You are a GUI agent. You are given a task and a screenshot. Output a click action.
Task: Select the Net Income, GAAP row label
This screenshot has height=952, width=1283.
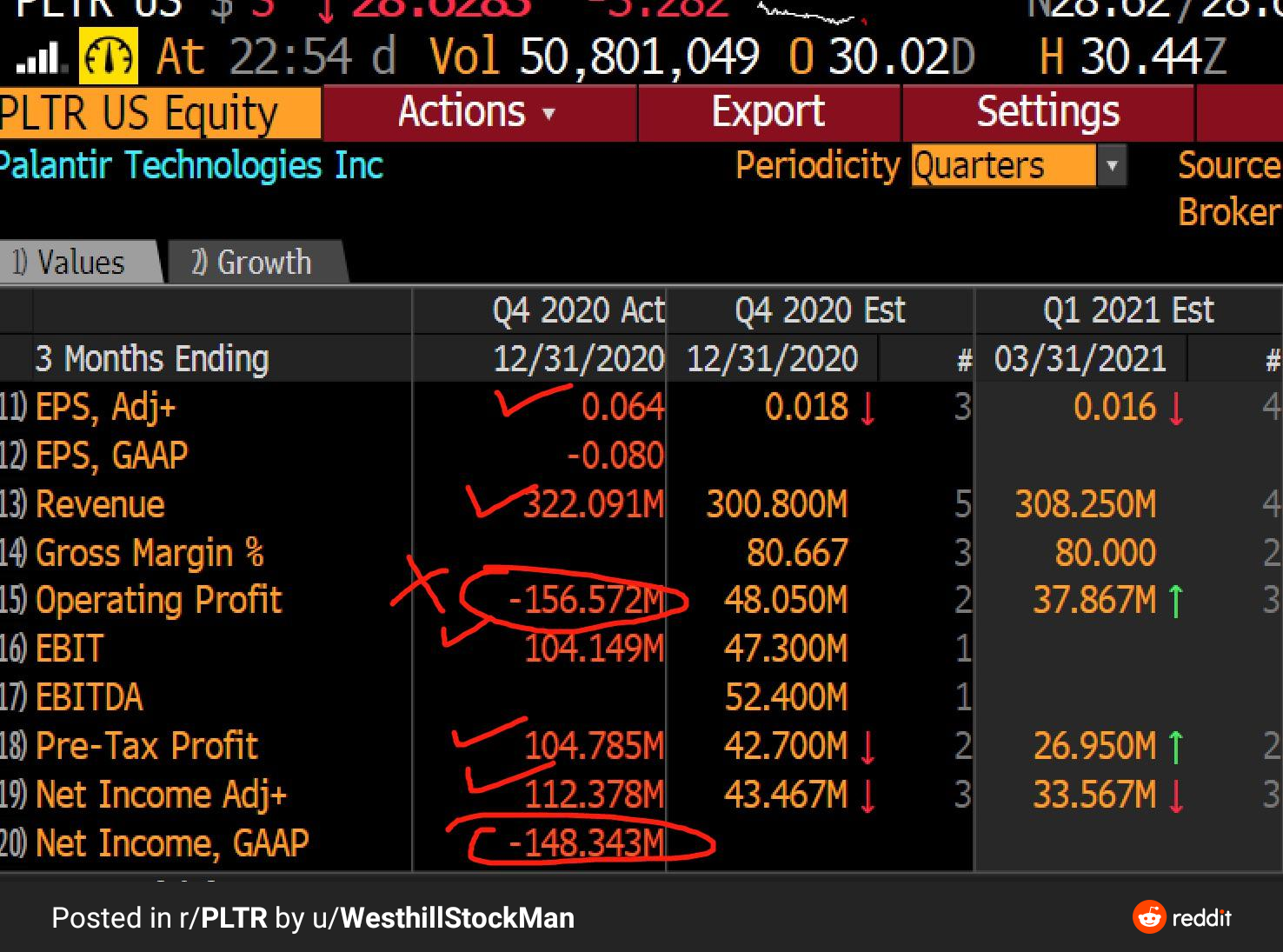coord(172,843)
